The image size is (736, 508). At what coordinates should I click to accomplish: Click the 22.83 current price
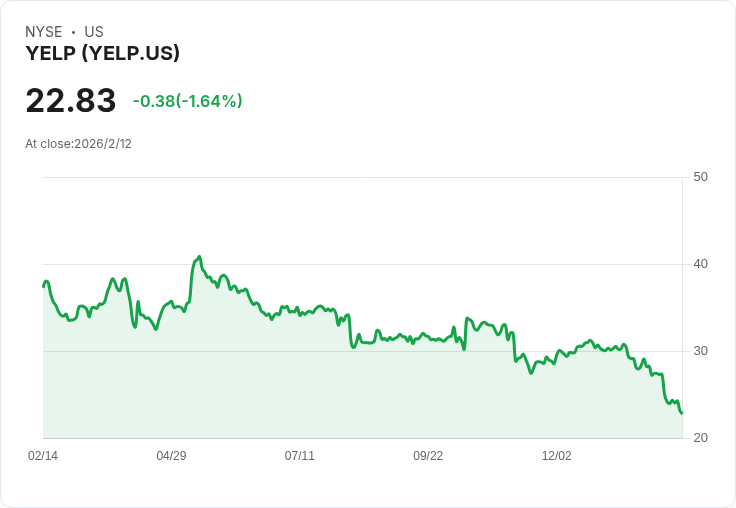tap(71, 101)
